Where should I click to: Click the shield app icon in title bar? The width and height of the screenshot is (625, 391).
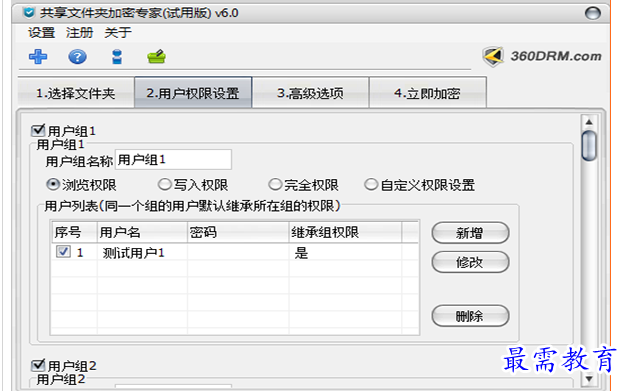pyautogui.click(x=29, y=13)
